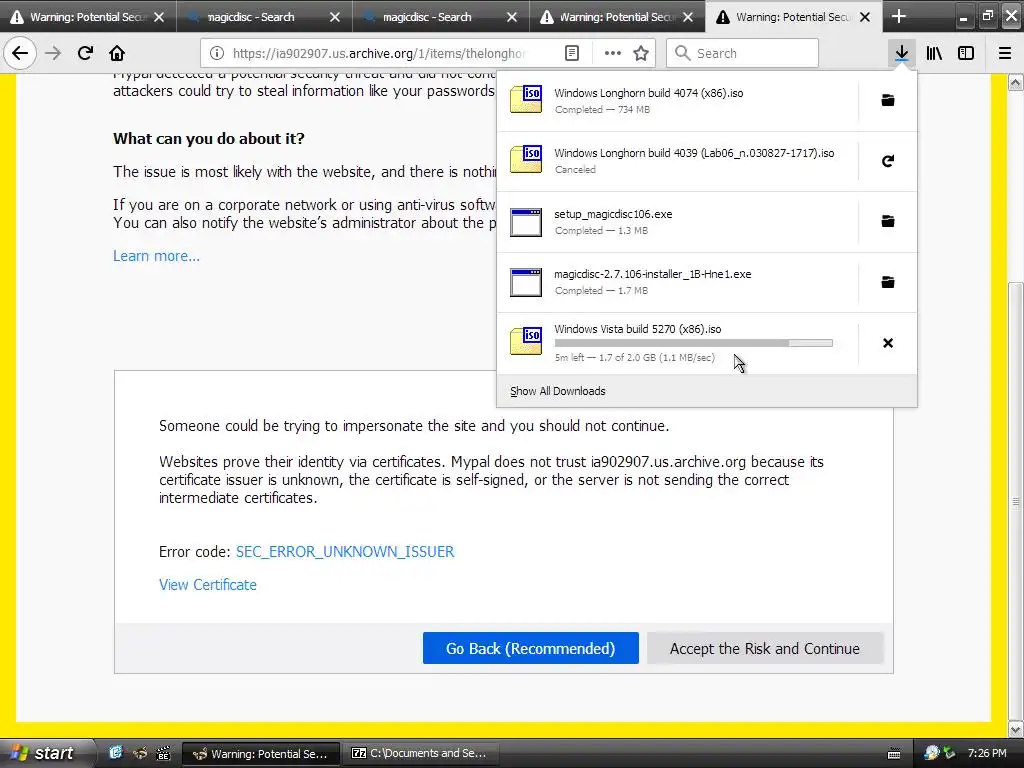Screen dimensions: 1024x768
Task: Switch to Mypal Warning taskbar button
Action: click(261, 754)
